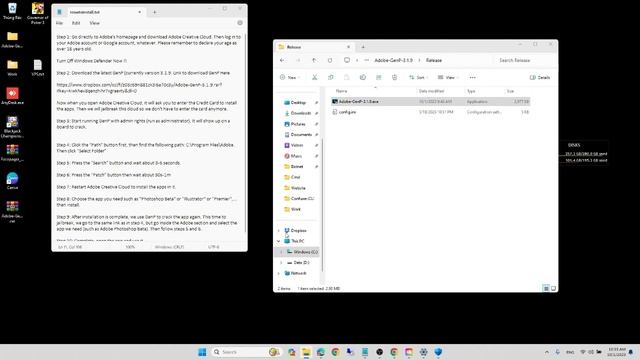Click the Copy icon in Explorer toolbar
The height and width of the screenshot is (360, 640).
tap(331, 77)
